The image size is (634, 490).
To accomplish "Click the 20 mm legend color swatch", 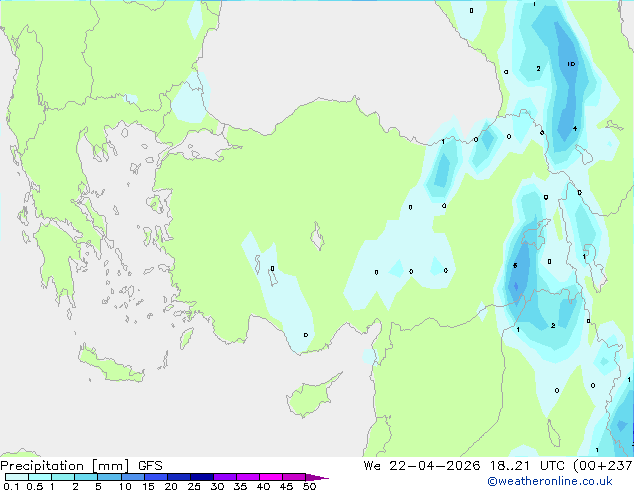I will [x=179, y=477].
